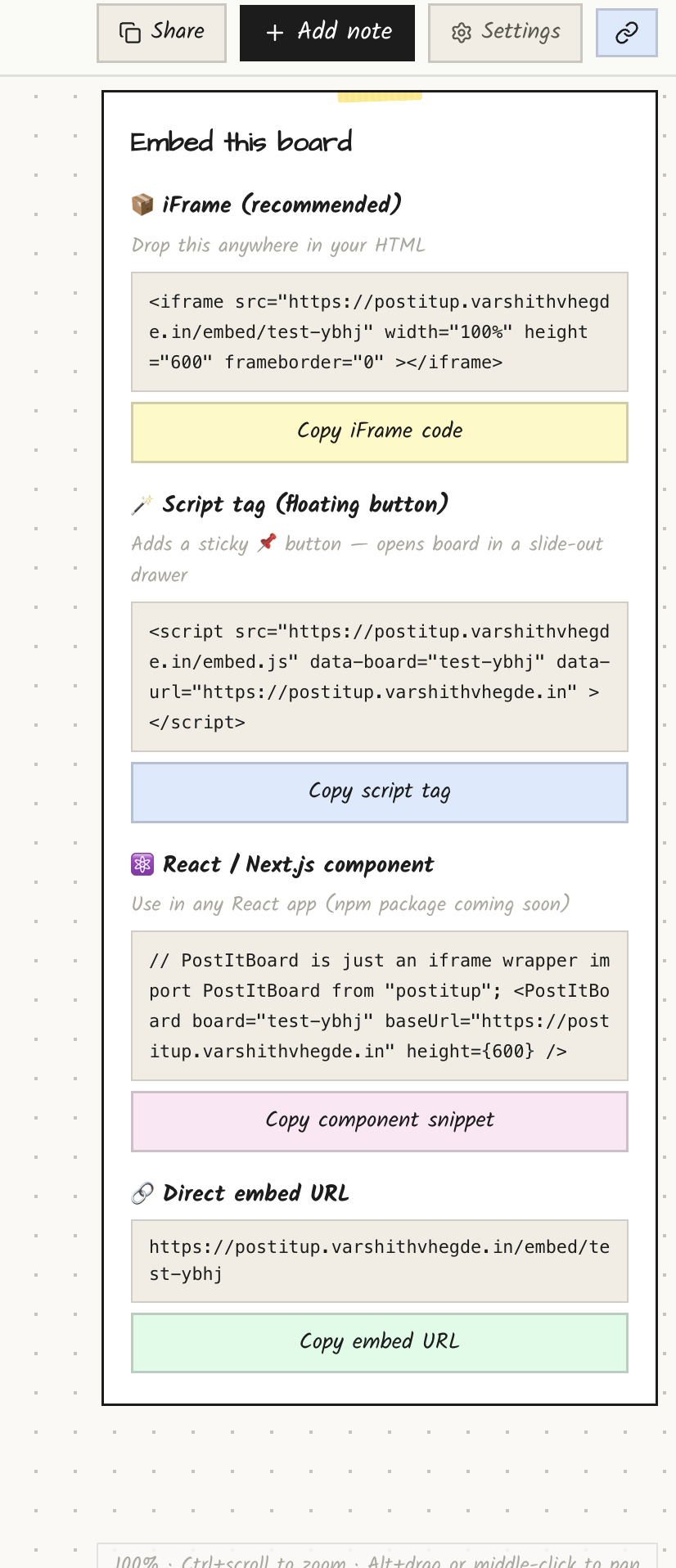Click the 'Embed this board' heading

point(241,142)
